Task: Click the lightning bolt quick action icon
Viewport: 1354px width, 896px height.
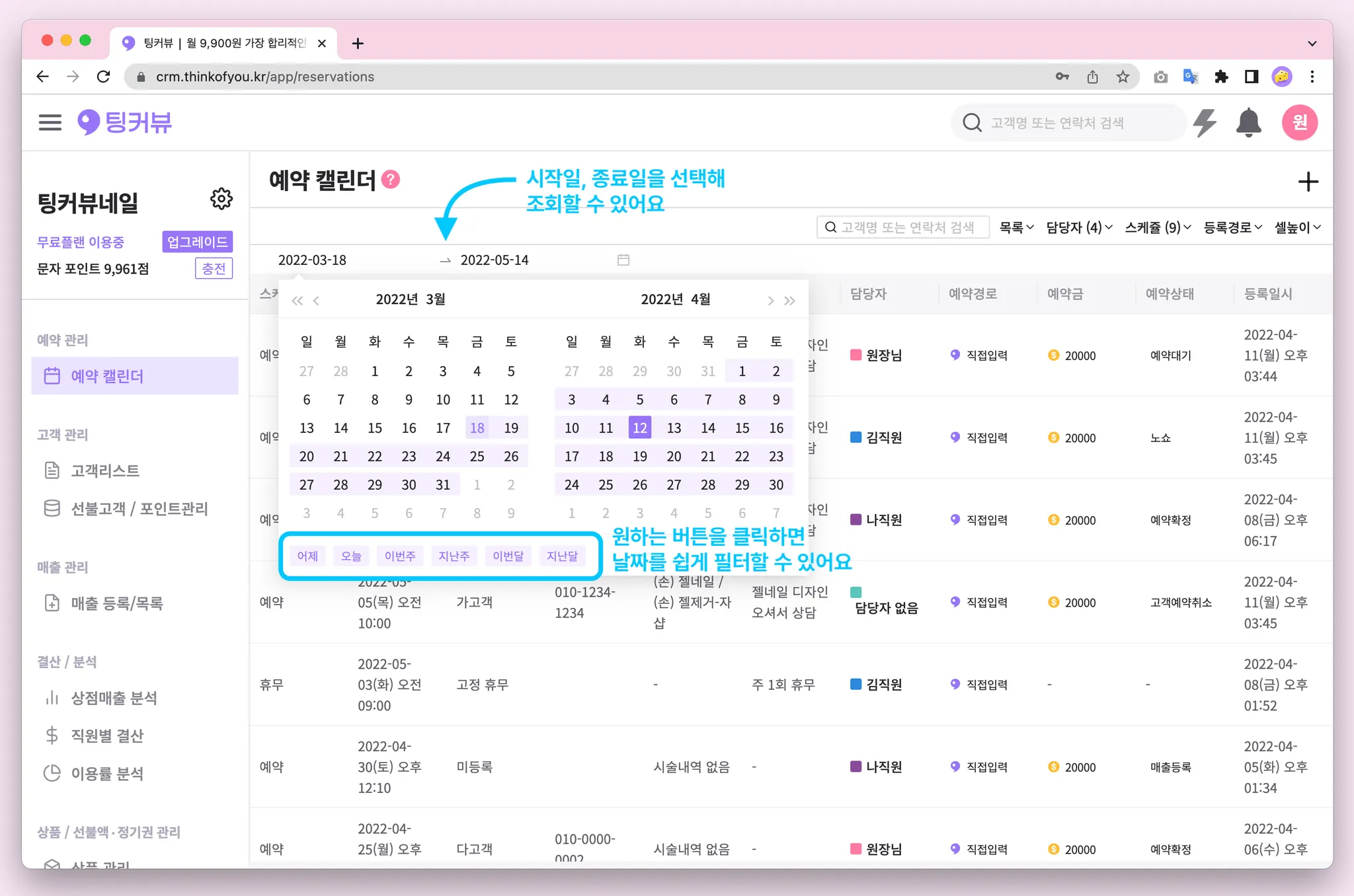Action: [1205, 123]
